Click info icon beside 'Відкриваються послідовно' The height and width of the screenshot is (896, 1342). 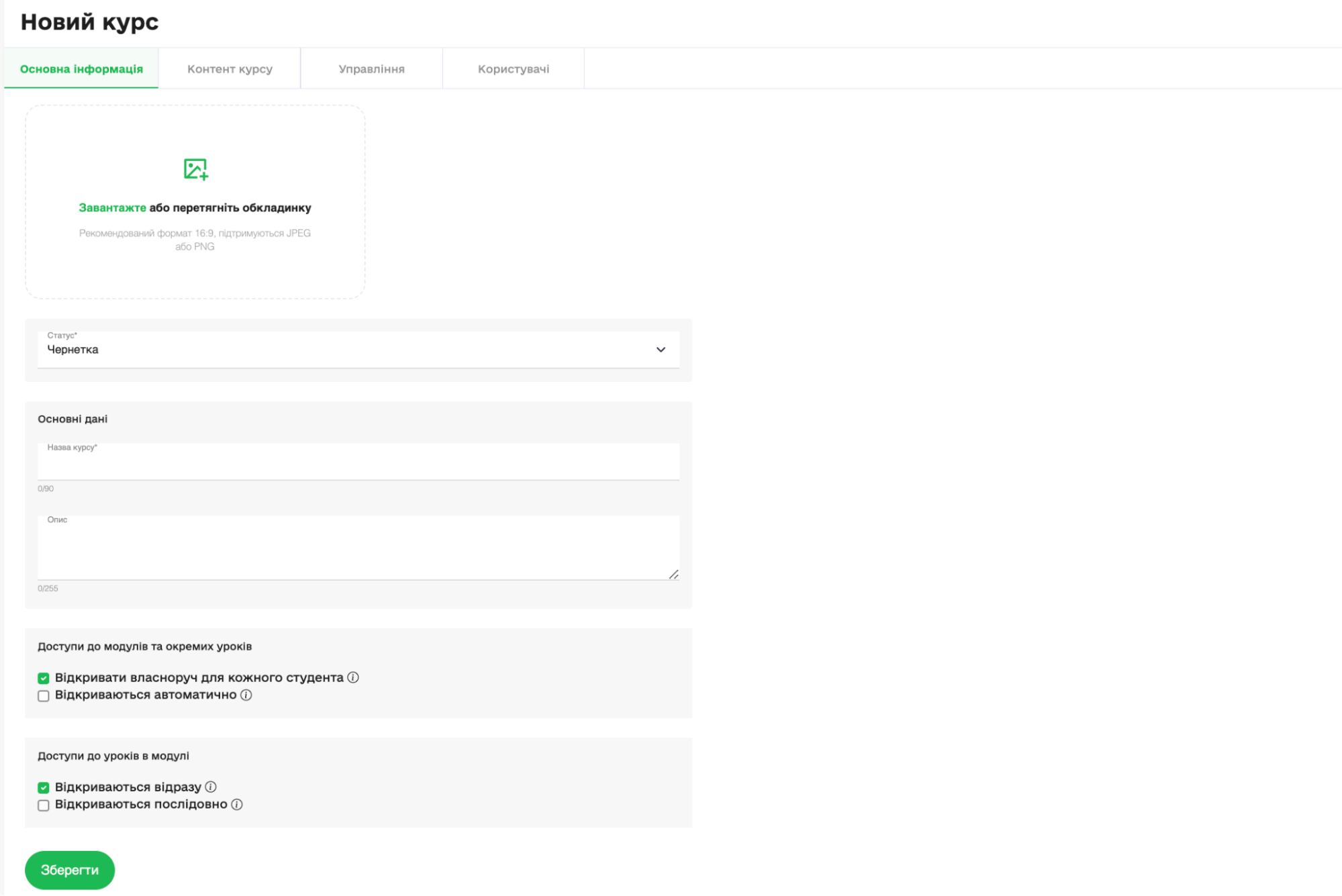tap(237, 804)
